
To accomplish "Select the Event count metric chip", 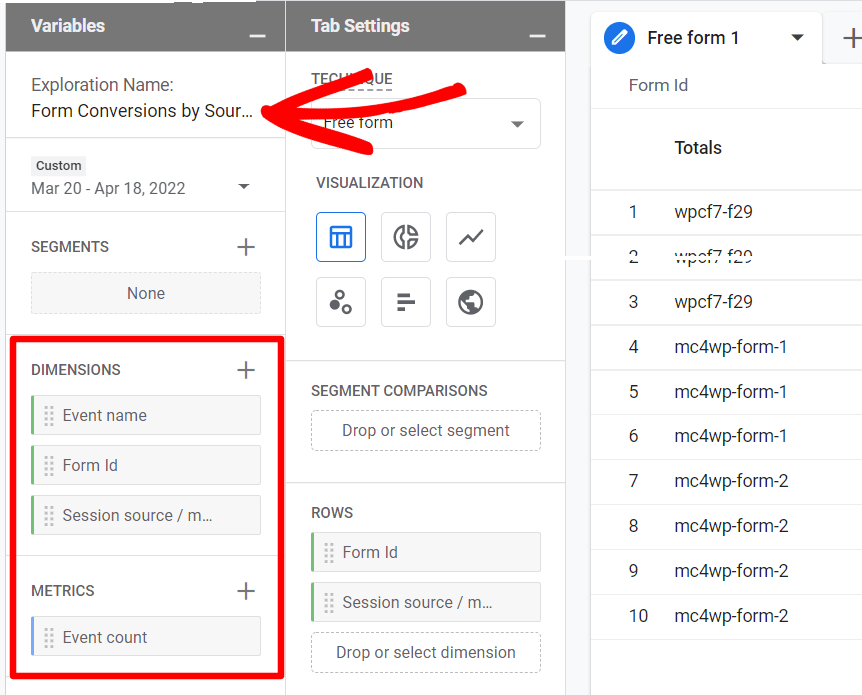I will coord(145,636).
